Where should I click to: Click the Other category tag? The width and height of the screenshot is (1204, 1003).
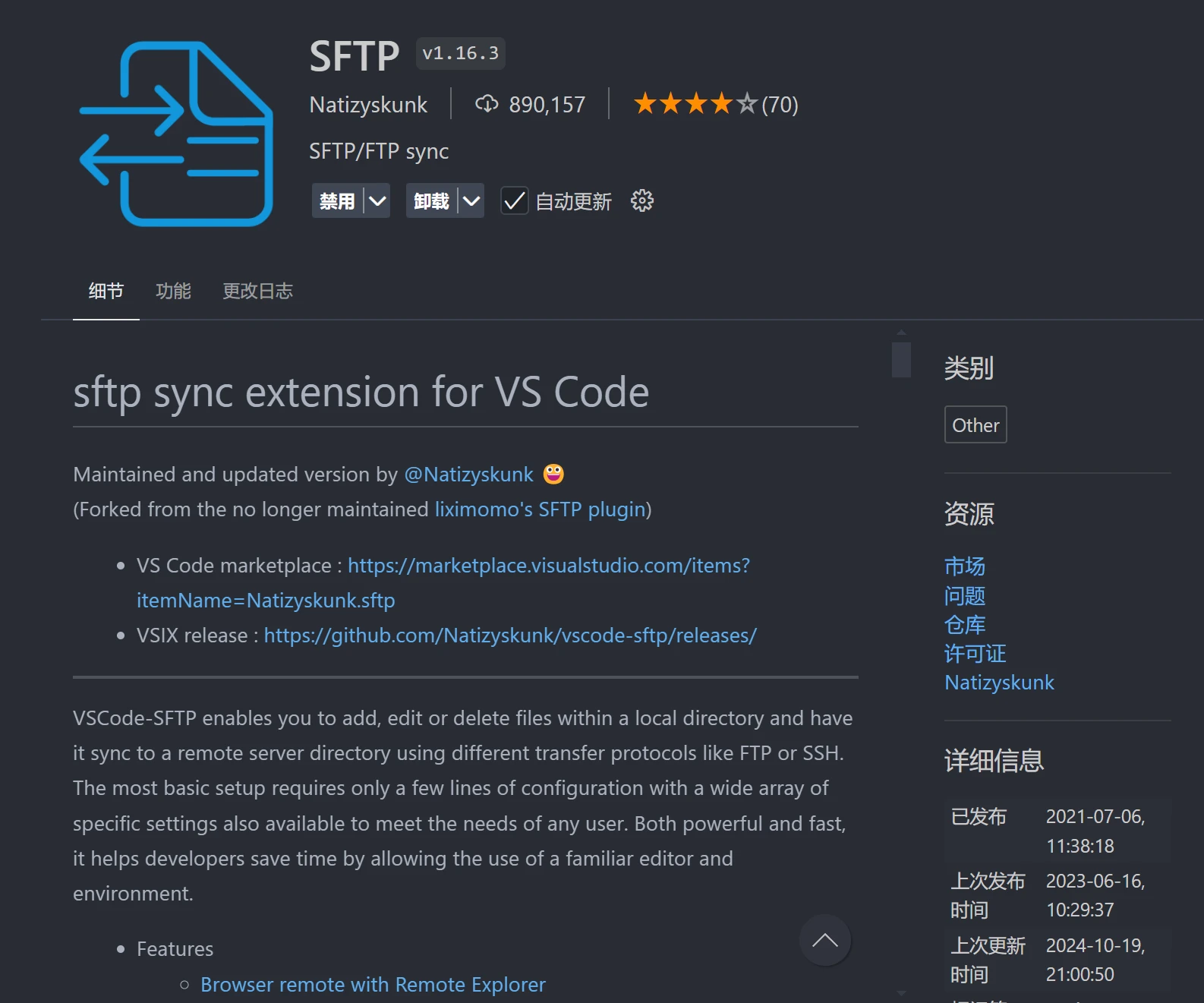[x=975, y=425]
